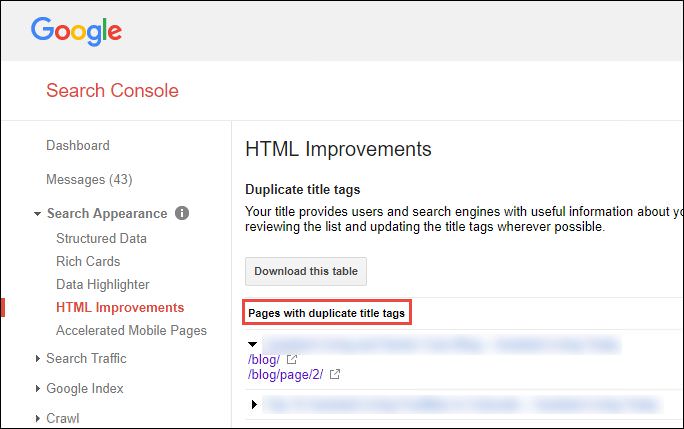This screenshot has width=684, height=429.
Task: Show info icon beside Search Appearance
Action: click(x=182, y=213)
